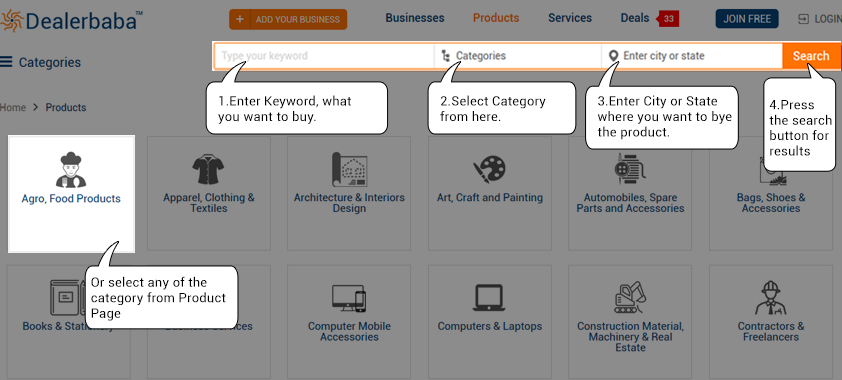
Task: Open Bags, Shoes & Accessories category
Action: pyautogui.click(x=771, y=203)
